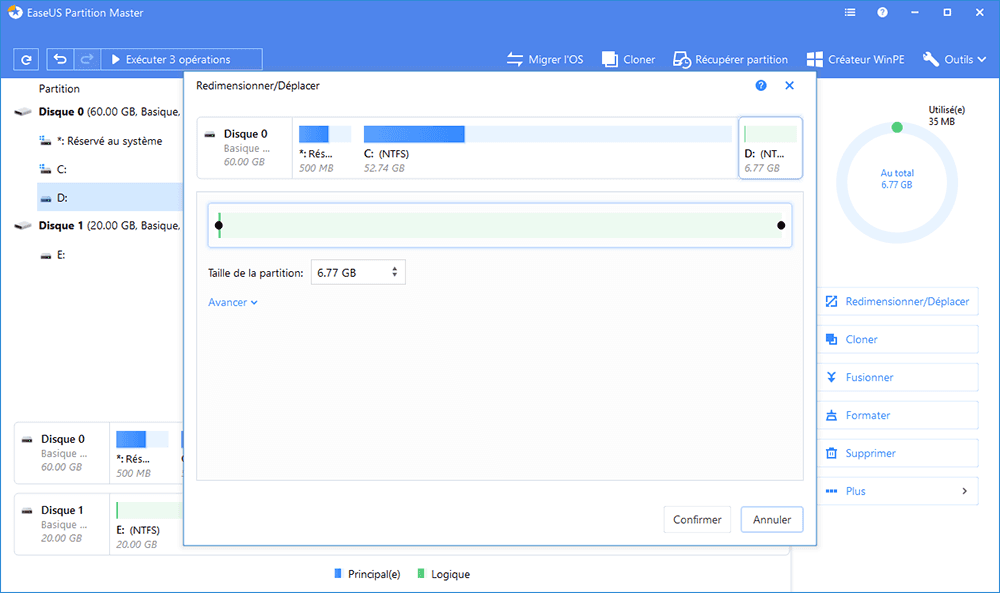The width and height of the screenshot is (1000, 593).
Task: Click the undo operation icon
Action: pyautogui.click(x=60, y=59)
